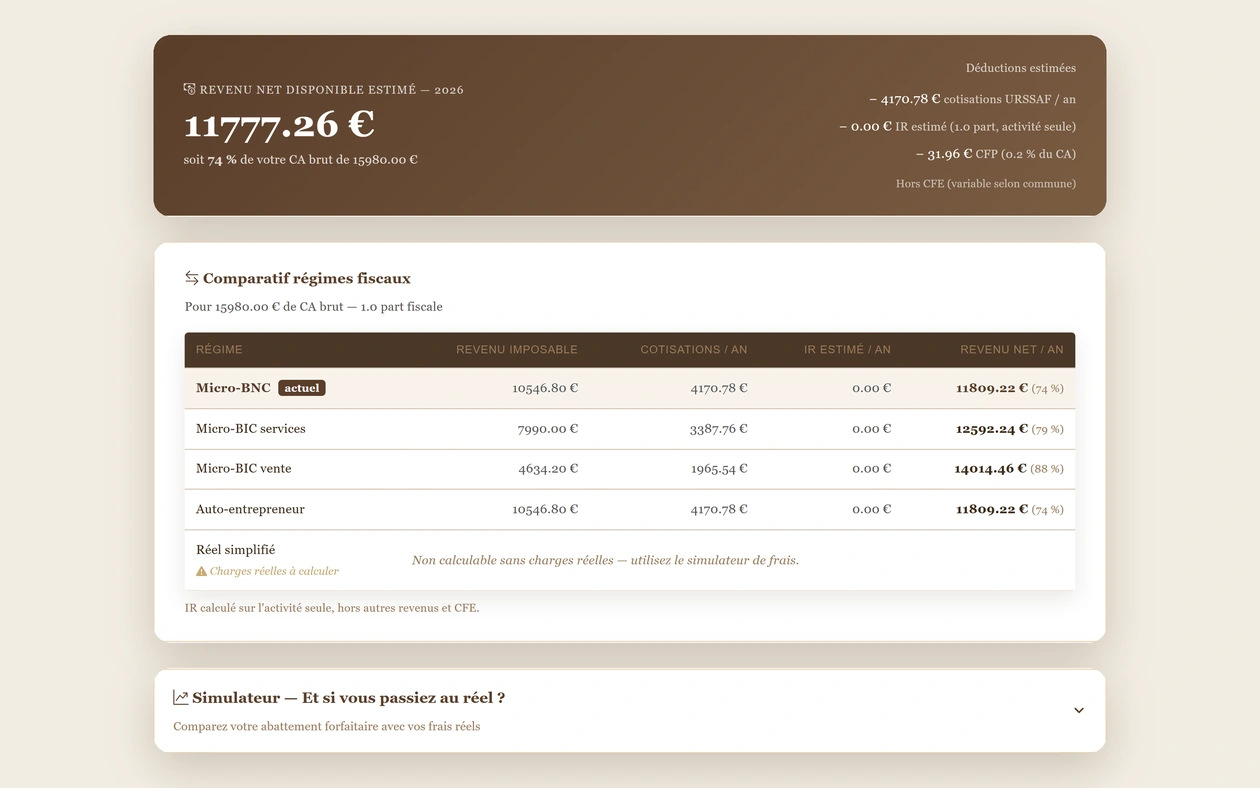Select the Micro-BIC vente regime name
Viewport: 1260px width, 788px height.
click(x=244, y=468)
